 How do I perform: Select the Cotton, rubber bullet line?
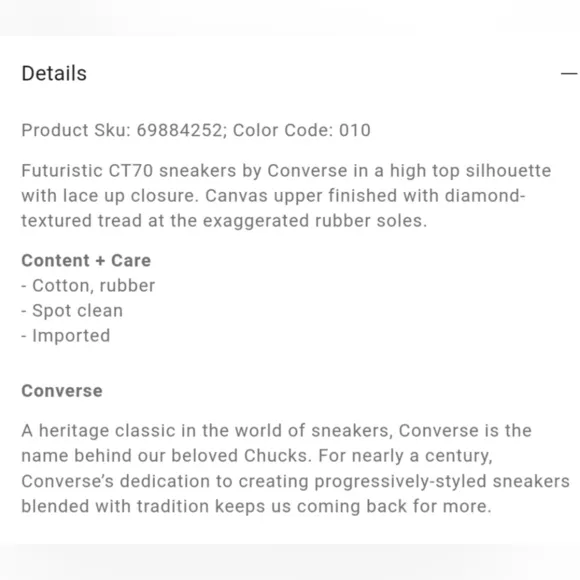88,286
